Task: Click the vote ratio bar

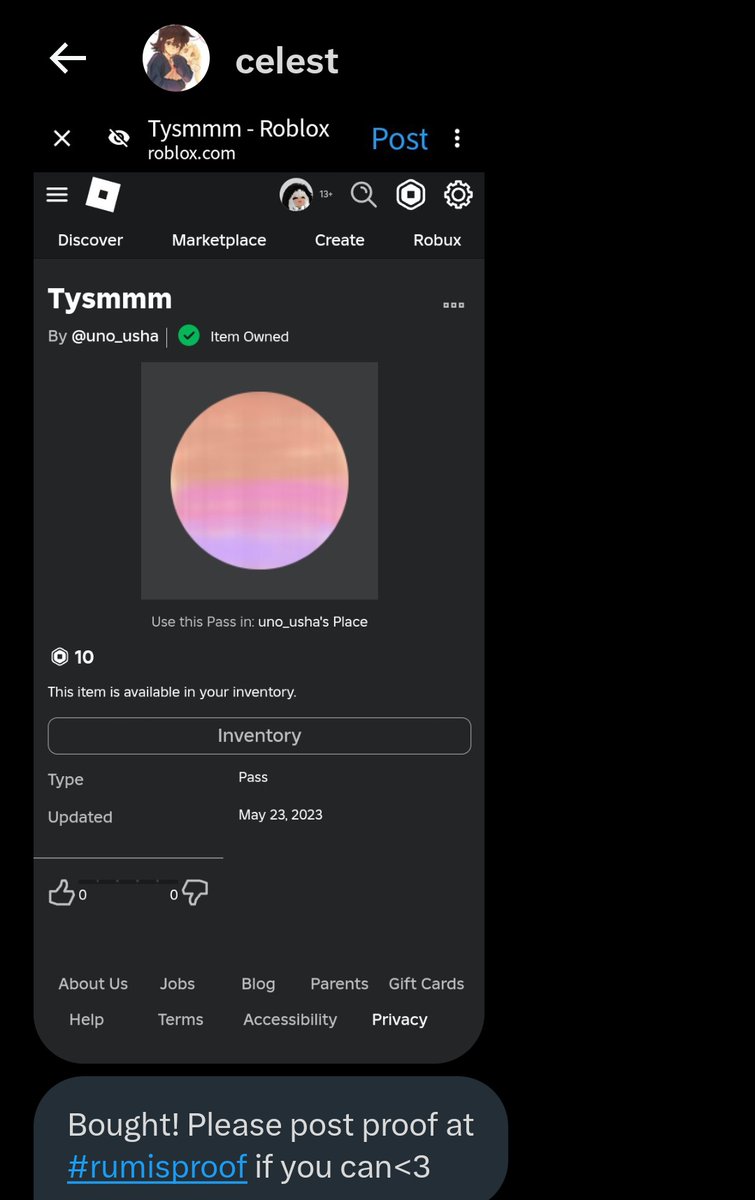Action: [x=128, y=881]
